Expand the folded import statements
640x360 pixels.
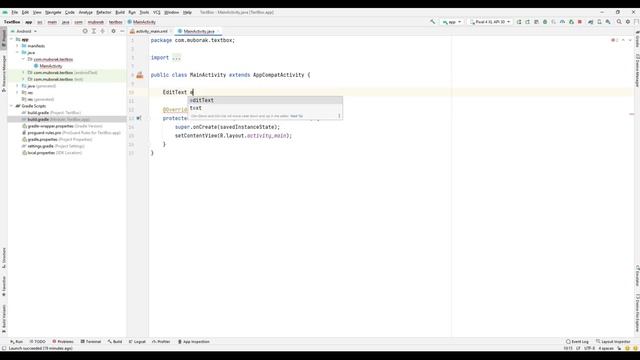tap(176, 58)
